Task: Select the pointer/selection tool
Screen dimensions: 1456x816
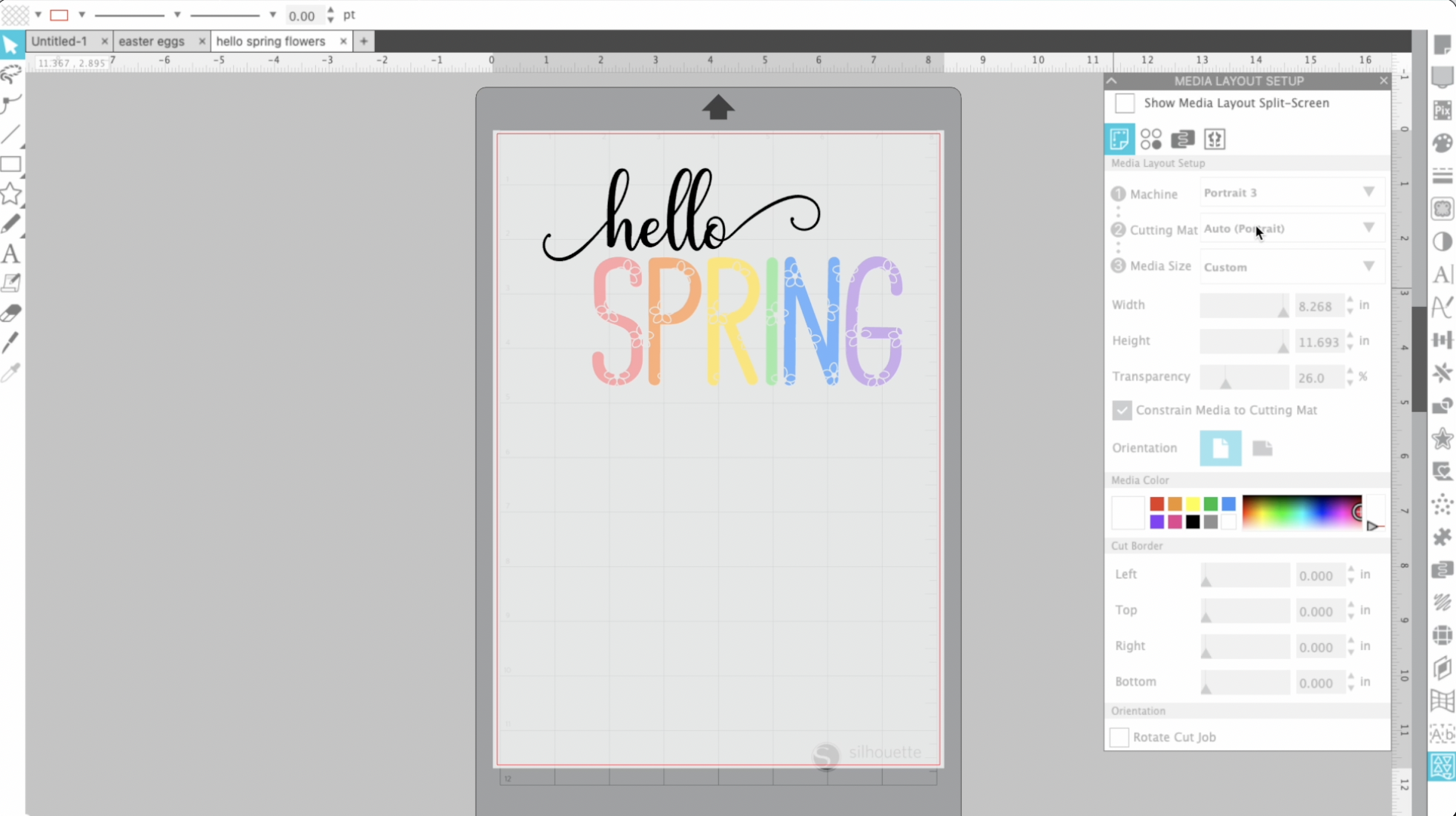Action: click(x=11, y=43)
